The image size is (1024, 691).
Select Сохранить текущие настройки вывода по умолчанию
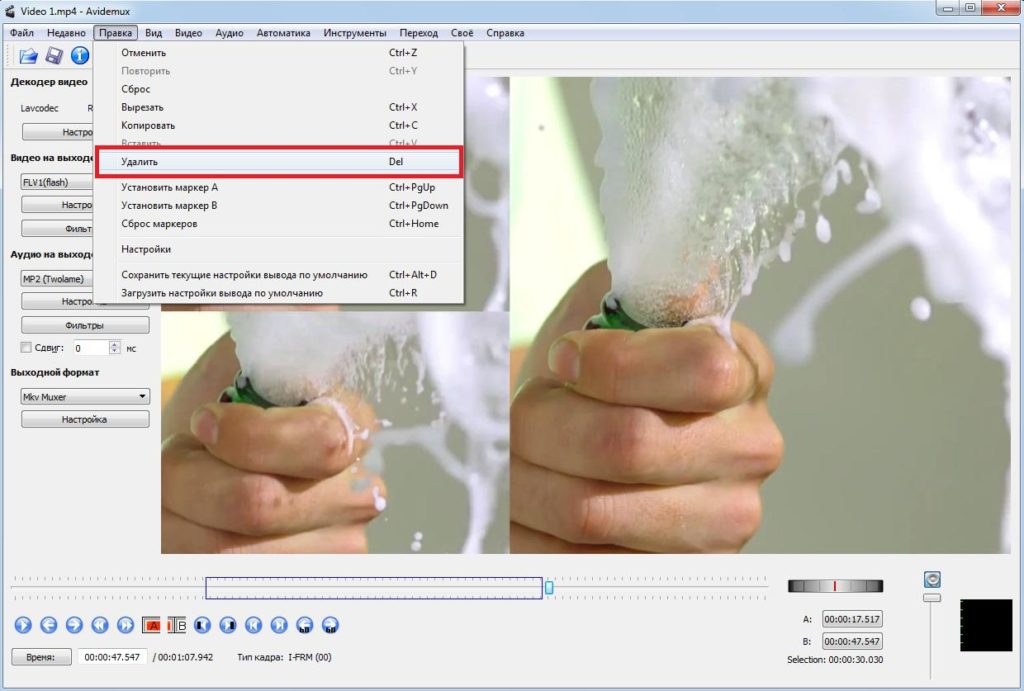279,275
